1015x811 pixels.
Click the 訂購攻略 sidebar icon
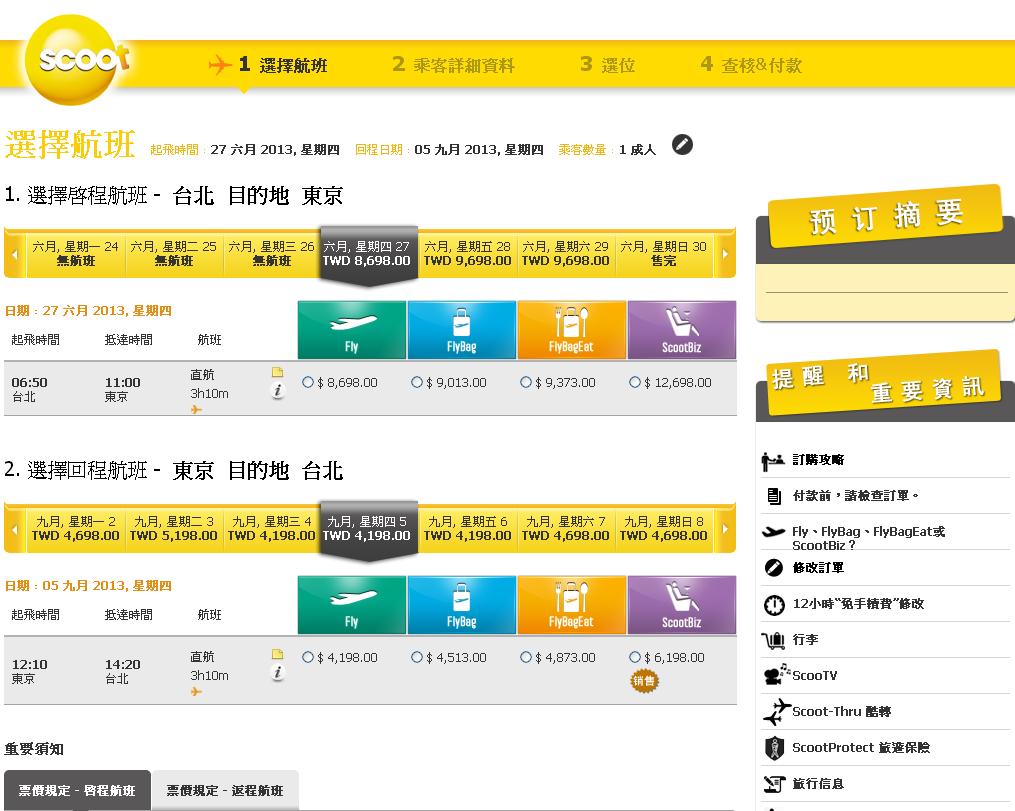coord(773,461)
